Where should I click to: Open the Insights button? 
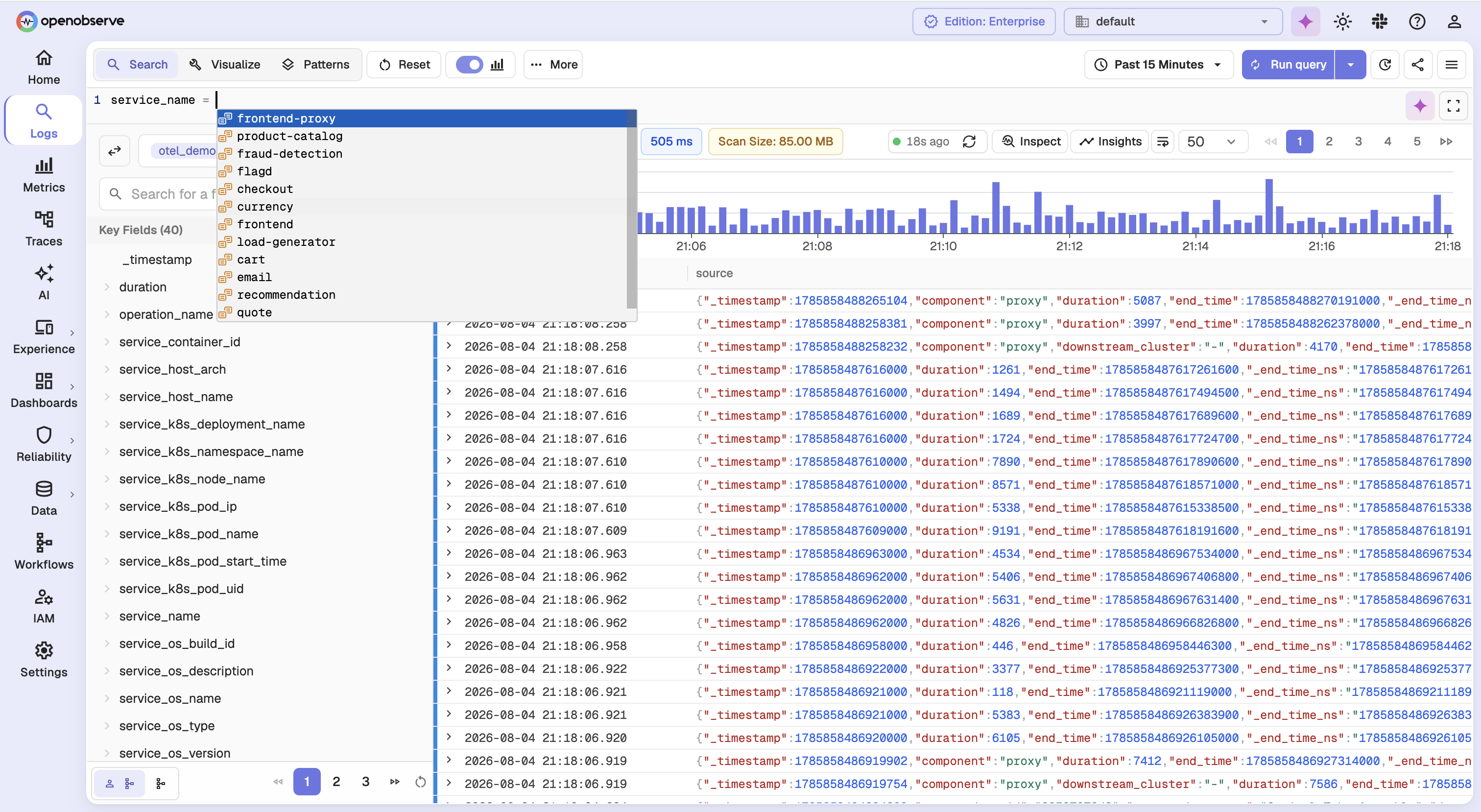1110,142
